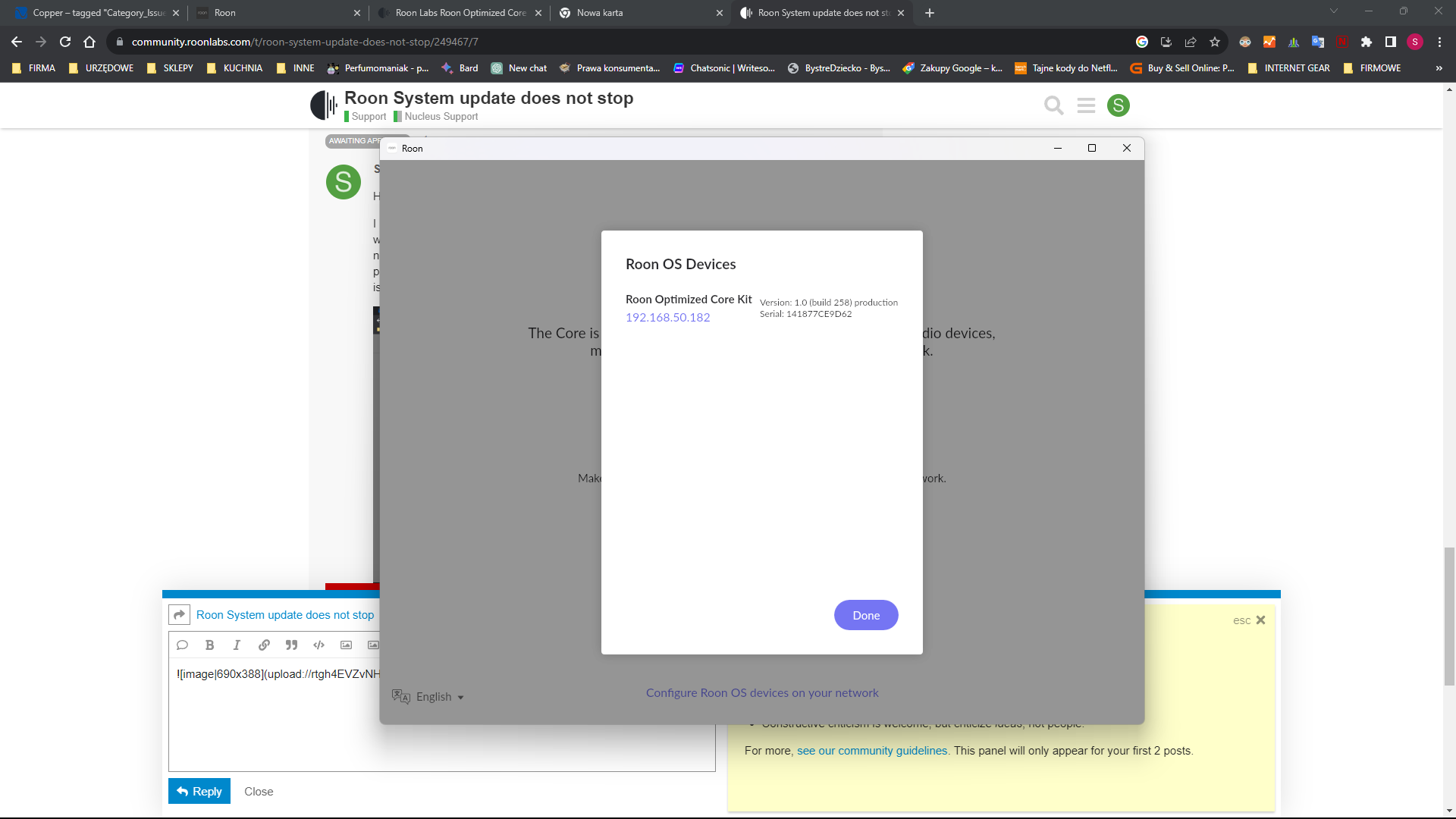Viewport: 1456px width, 819px height.
Task: Open the Perfumomaniak bookmark
Action: point(378,68)
